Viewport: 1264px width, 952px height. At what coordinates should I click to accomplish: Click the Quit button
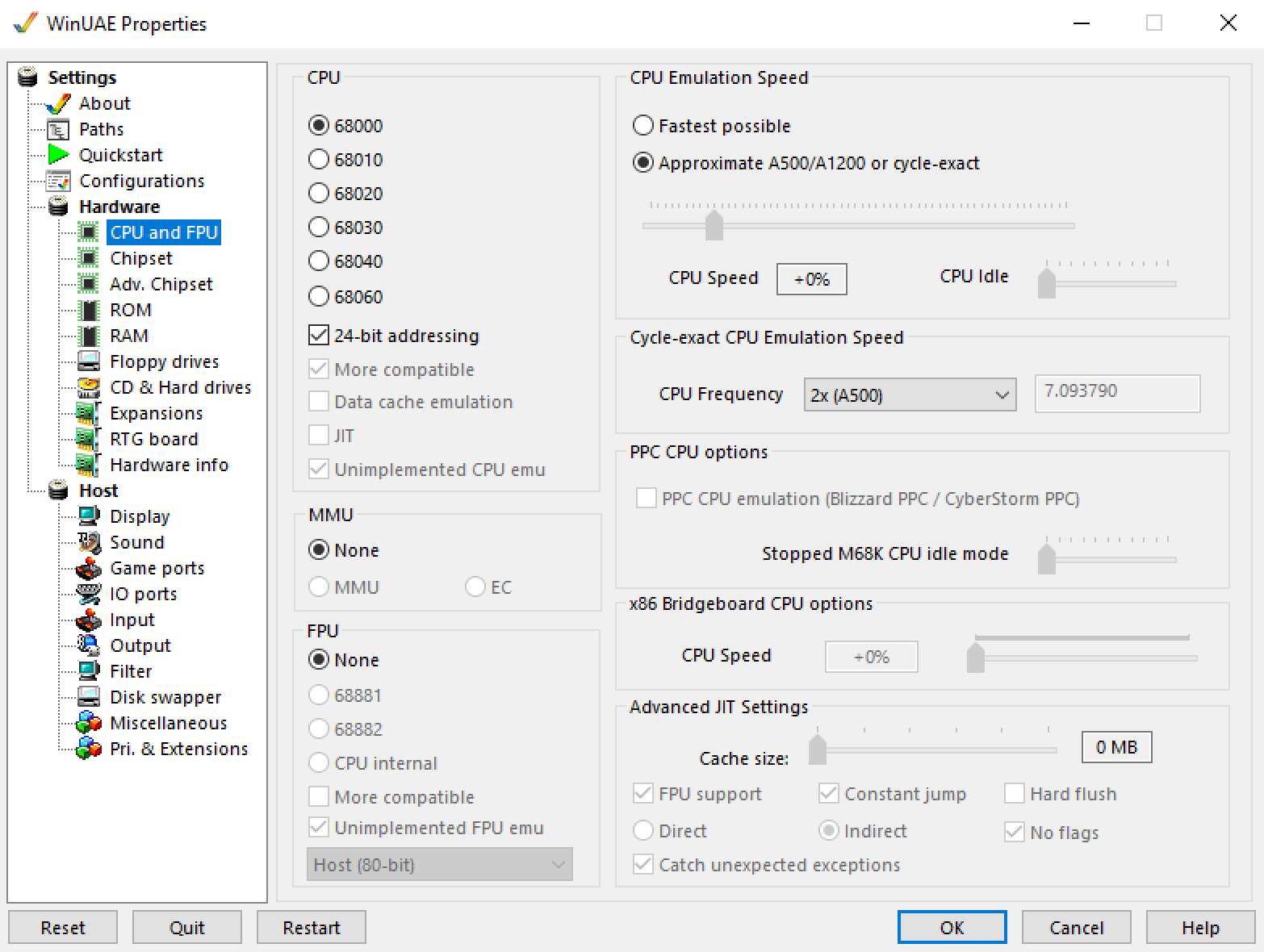pos(187,928)
